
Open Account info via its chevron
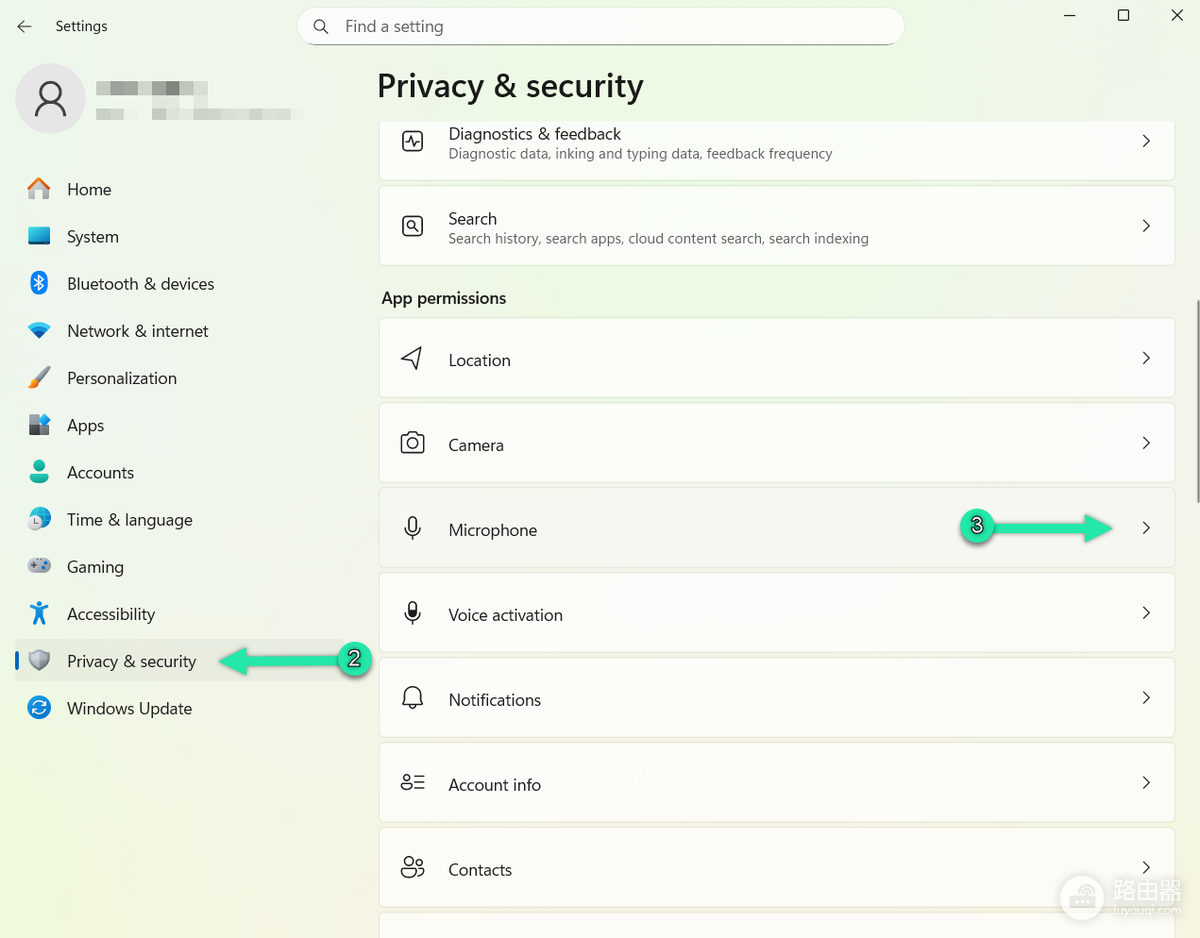[x=1146, y=783]
